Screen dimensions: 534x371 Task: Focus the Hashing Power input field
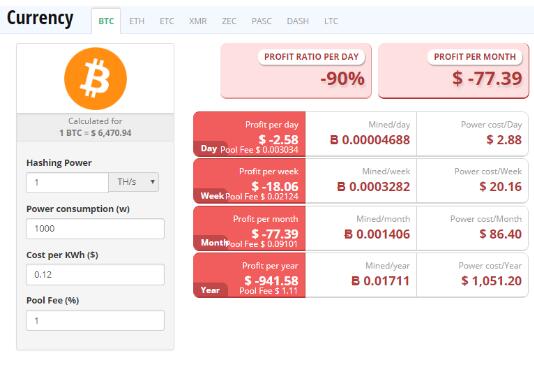coord(67,182)
